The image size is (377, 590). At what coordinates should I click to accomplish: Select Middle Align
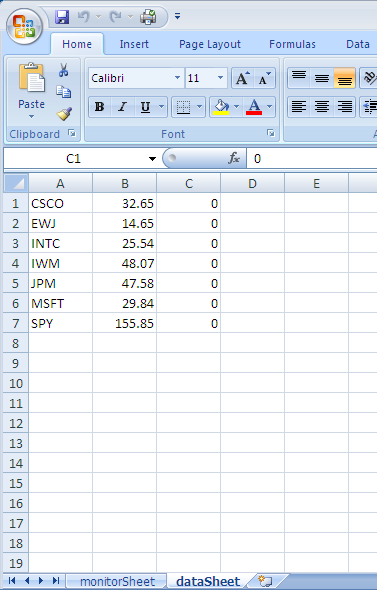tap(322, 78)
